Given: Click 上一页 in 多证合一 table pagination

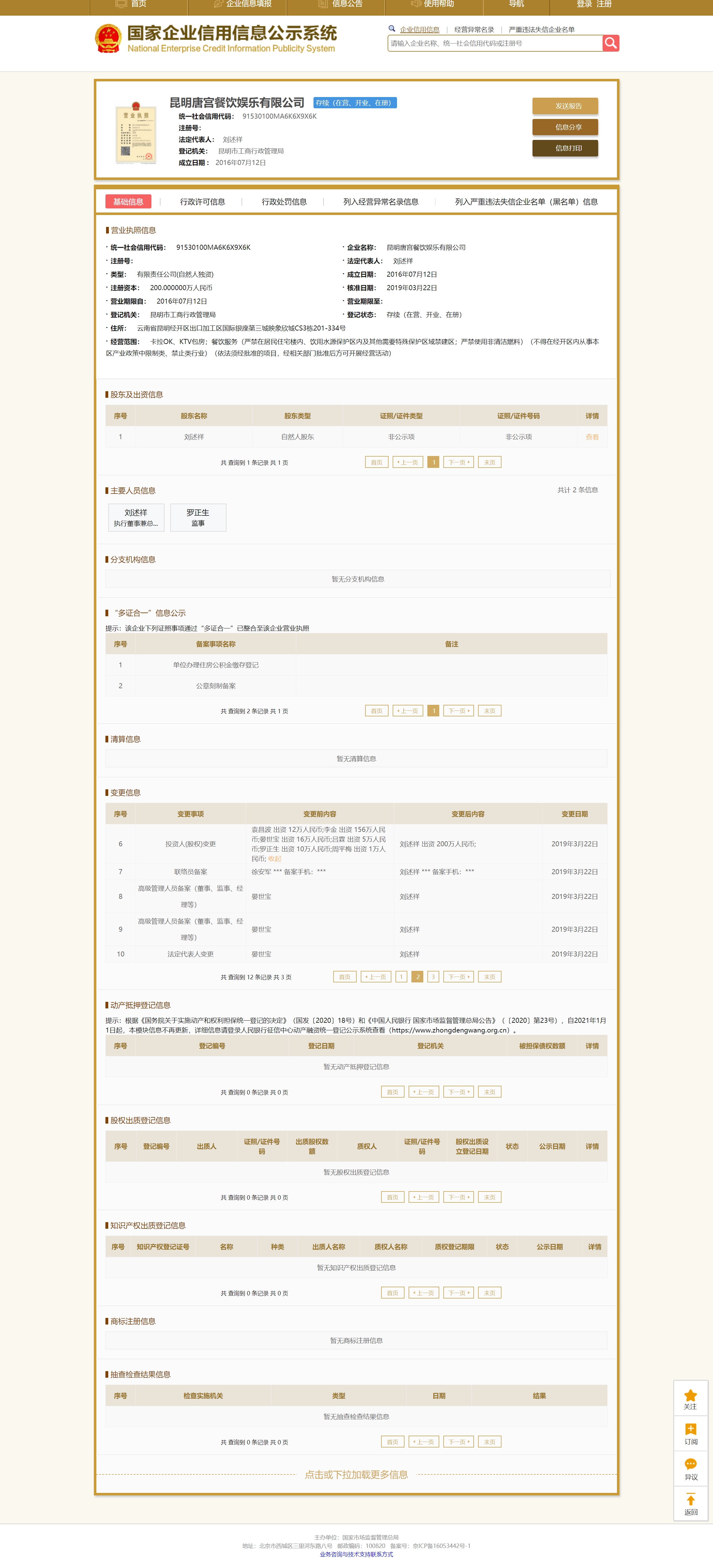Looking at the screenshot, I should [x=408, y=710].
